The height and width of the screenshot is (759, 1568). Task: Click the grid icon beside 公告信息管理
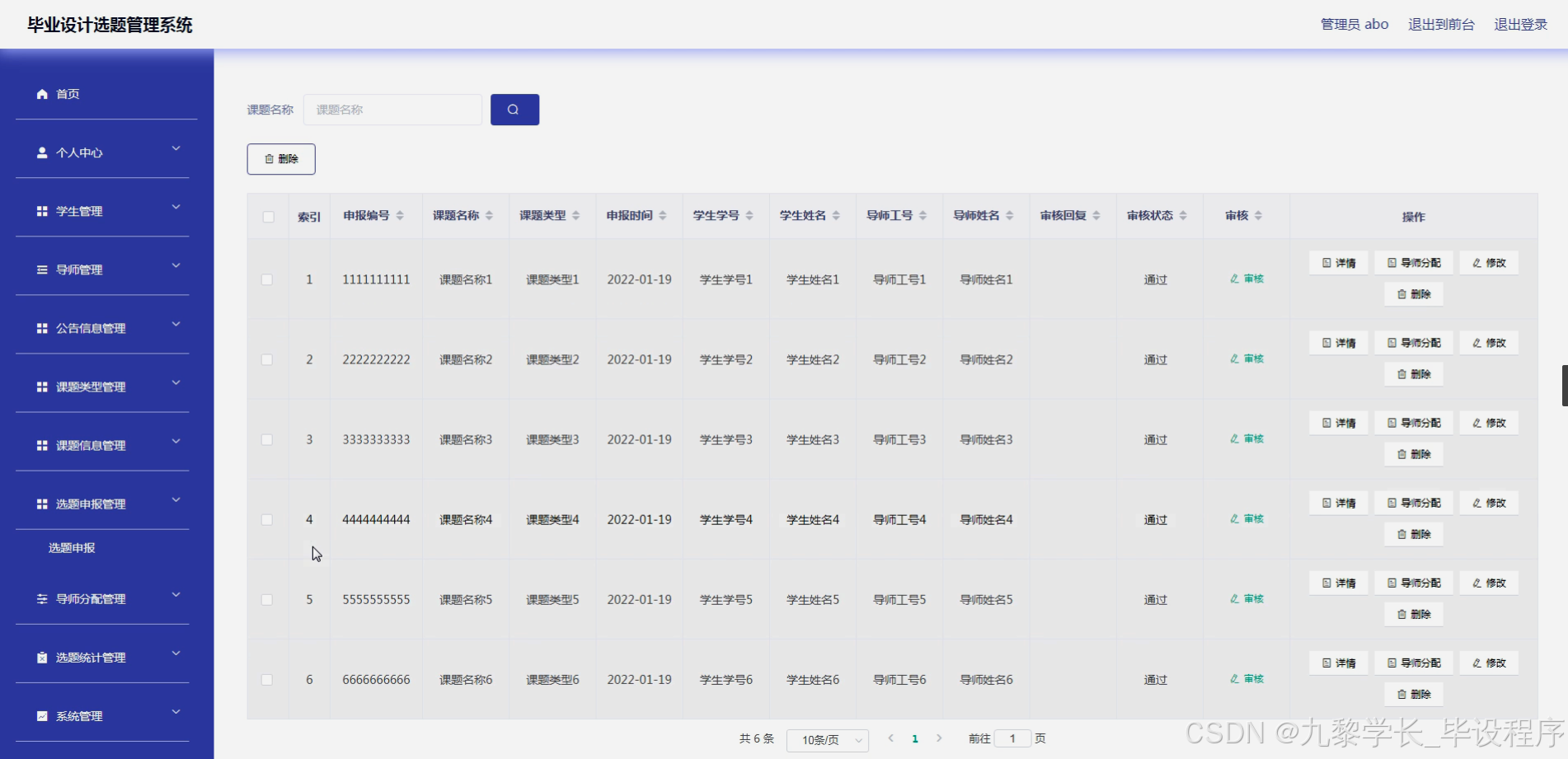tap(42, 328)
